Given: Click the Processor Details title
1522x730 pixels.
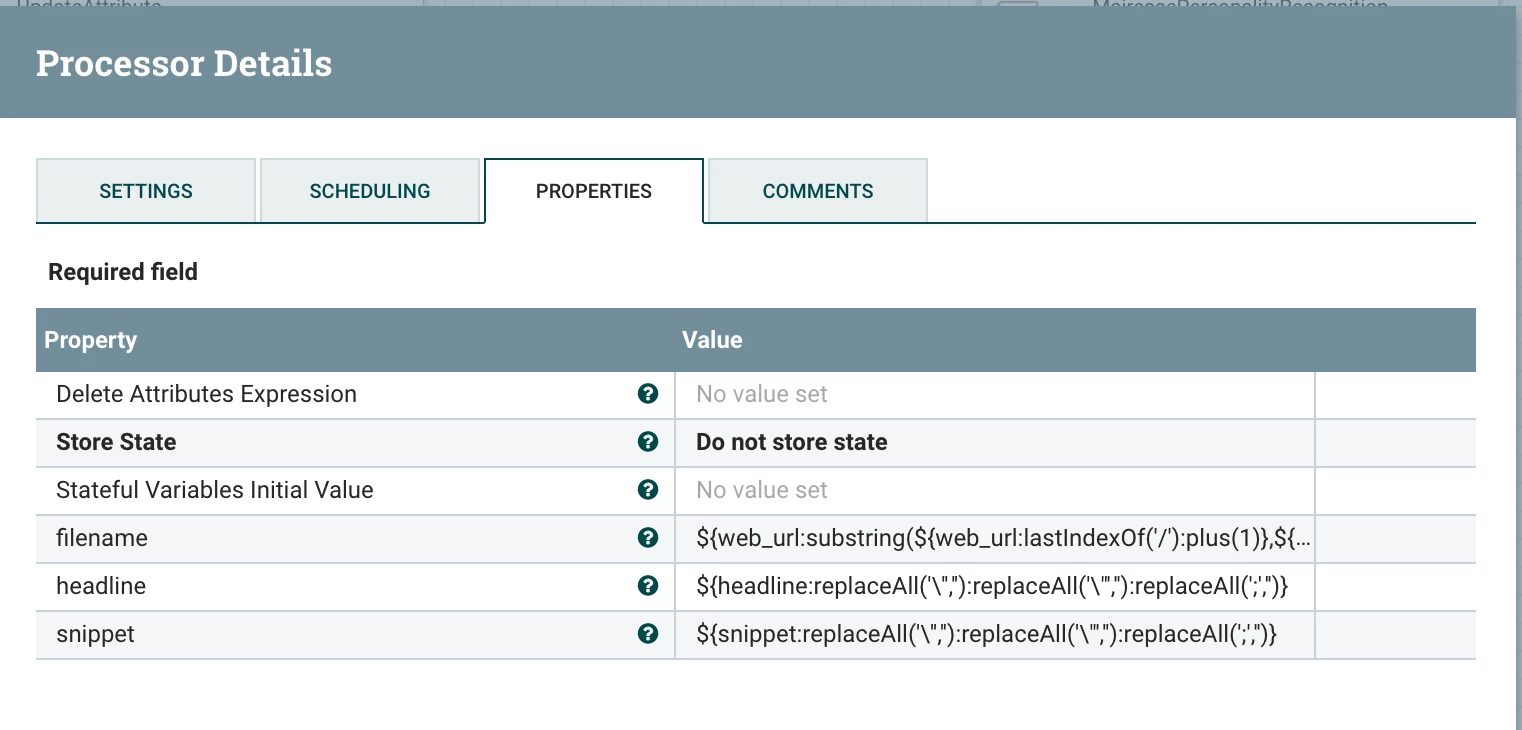Looking at the screenshot, I should (x=184, y=64).
